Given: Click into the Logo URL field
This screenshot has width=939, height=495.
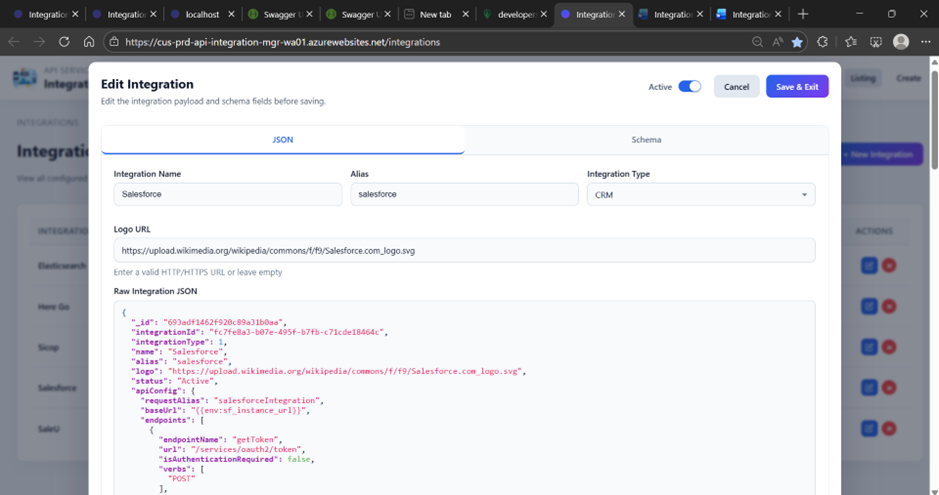Looking at the screenshot, I should (x=464, y=250).
